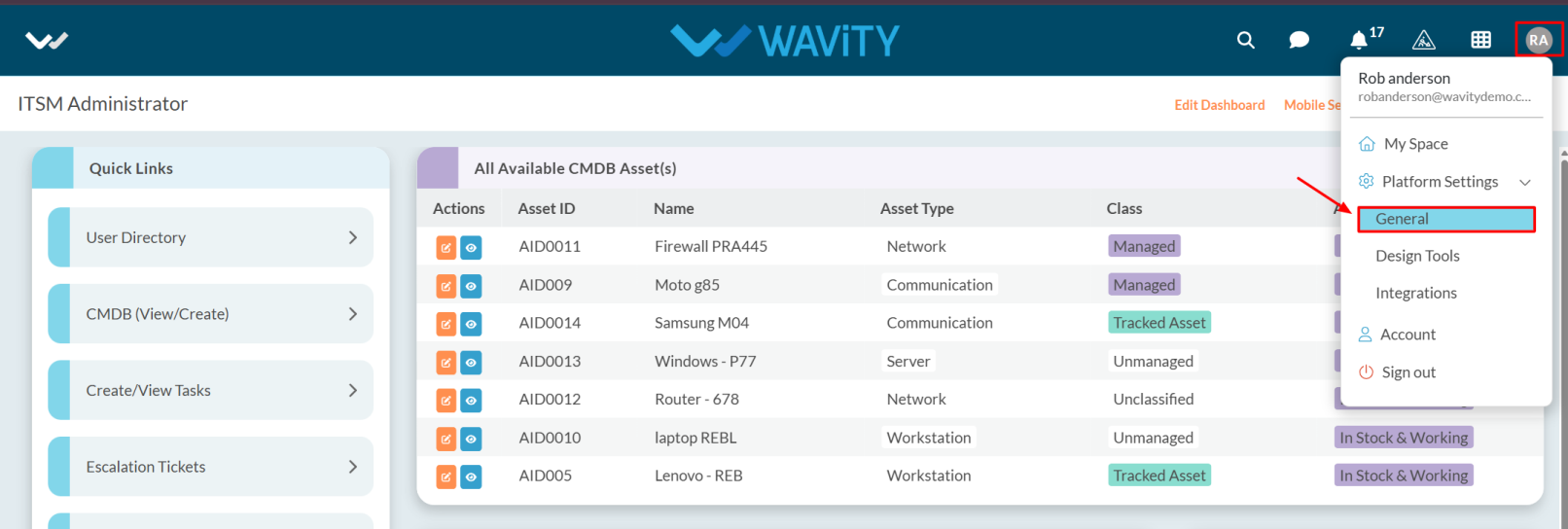Click the Asset Type column header

(x=917, y=208)
